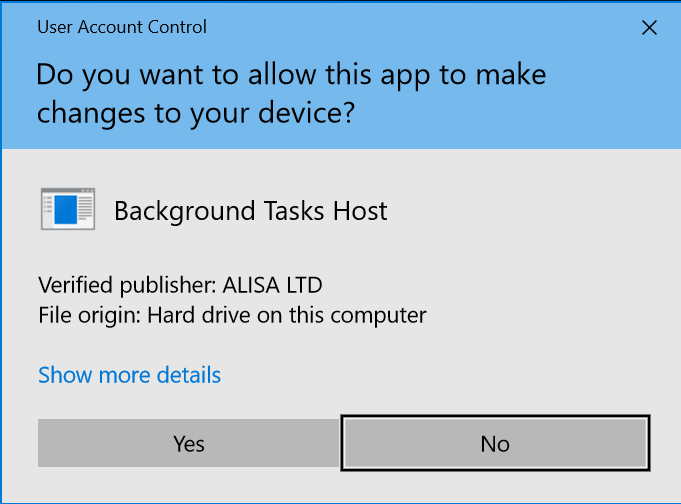Image resolution: width=681 pixels, height=504 pixels.
Task: Click empty gray area right of program name
Action: point(530,211)
